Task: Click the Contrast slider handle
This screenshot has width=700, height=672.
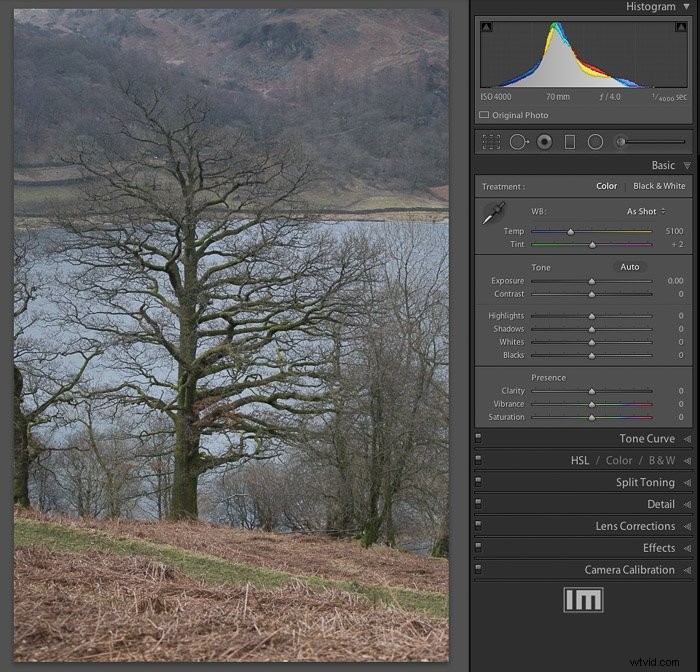Action: click(592, 295)
